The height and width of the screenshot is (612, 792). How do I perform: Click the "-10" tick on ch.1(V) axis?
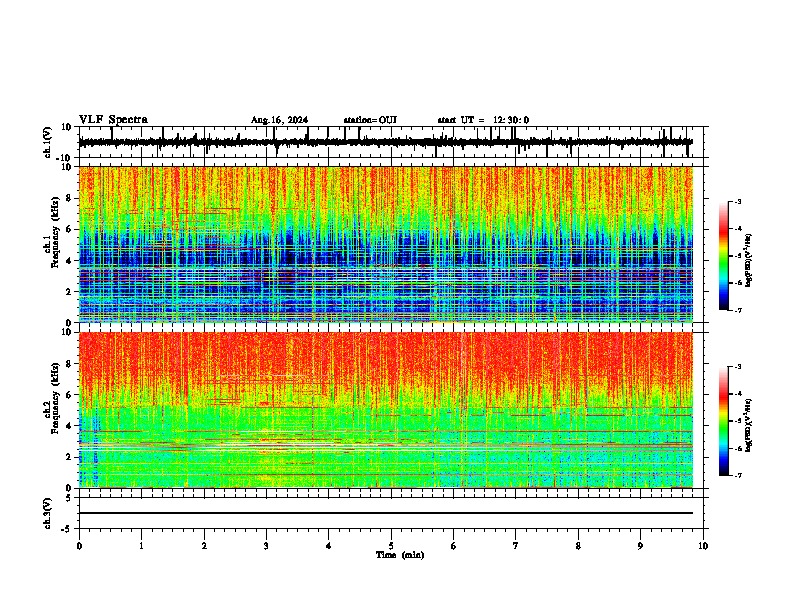tap(65, 158)
